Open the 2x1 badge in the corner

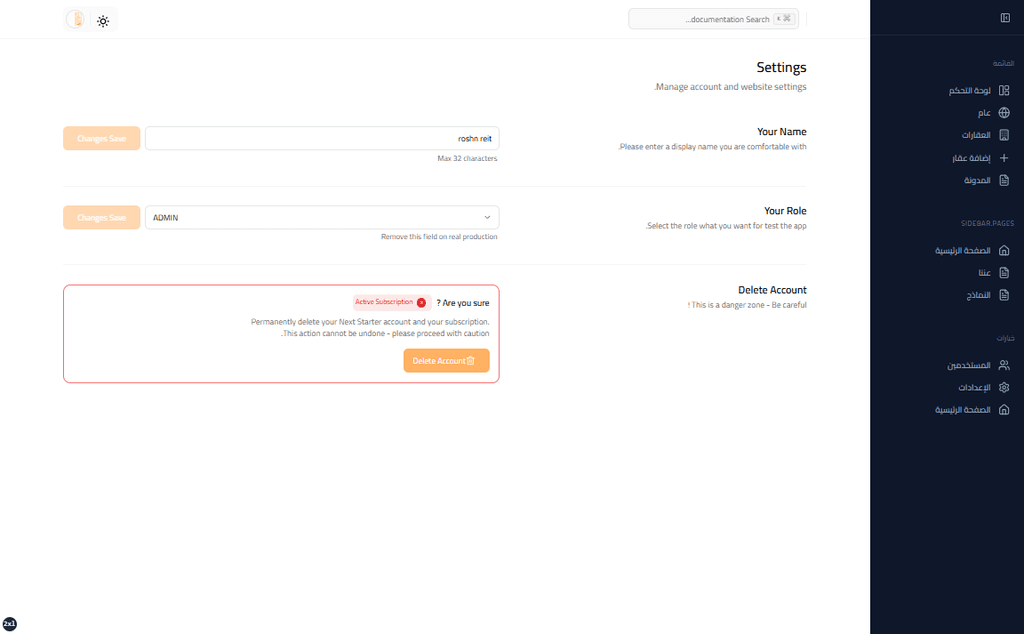[9, 624]
